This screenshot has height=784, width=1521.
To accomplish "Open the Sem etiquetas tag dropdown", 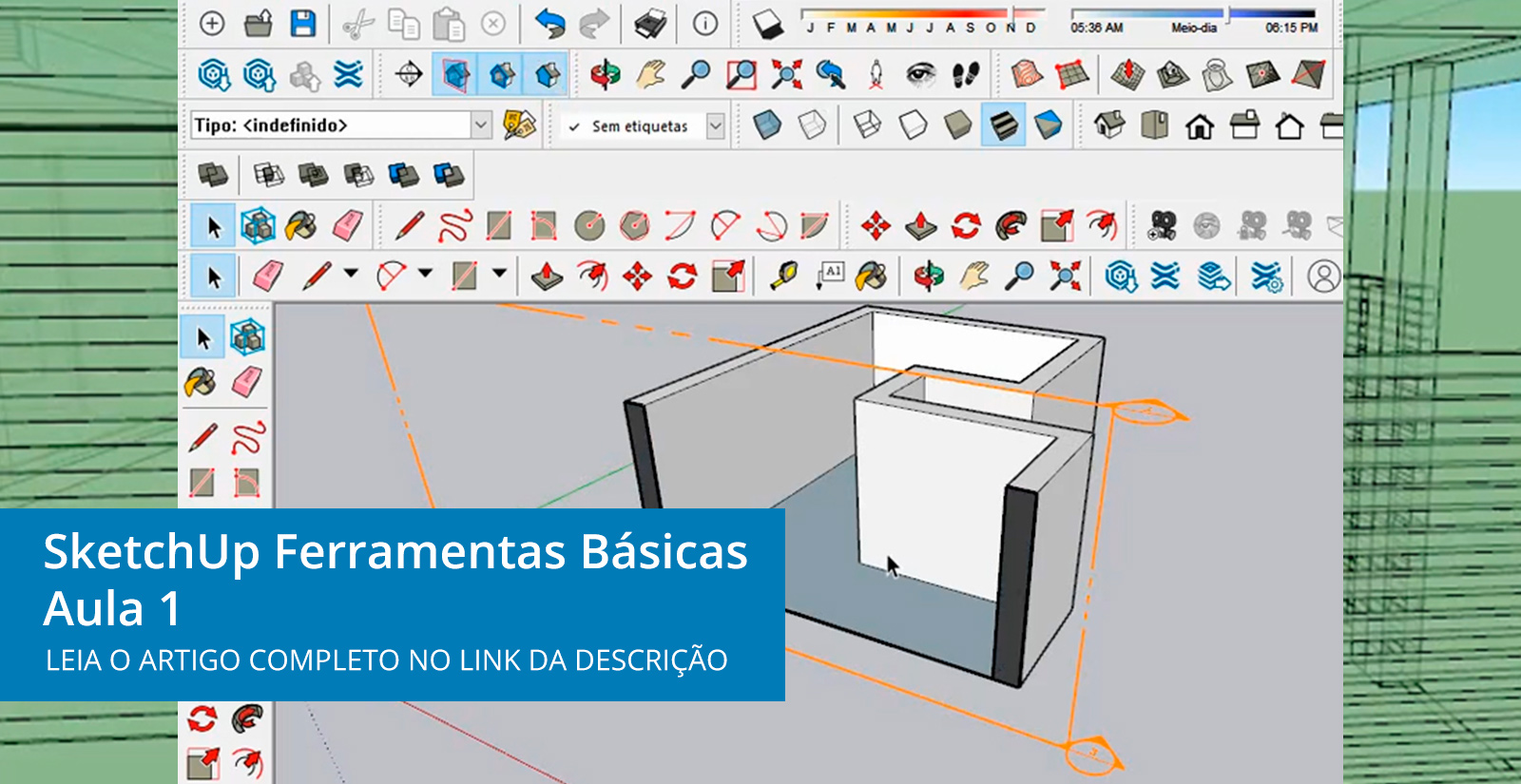I will 716,125.
